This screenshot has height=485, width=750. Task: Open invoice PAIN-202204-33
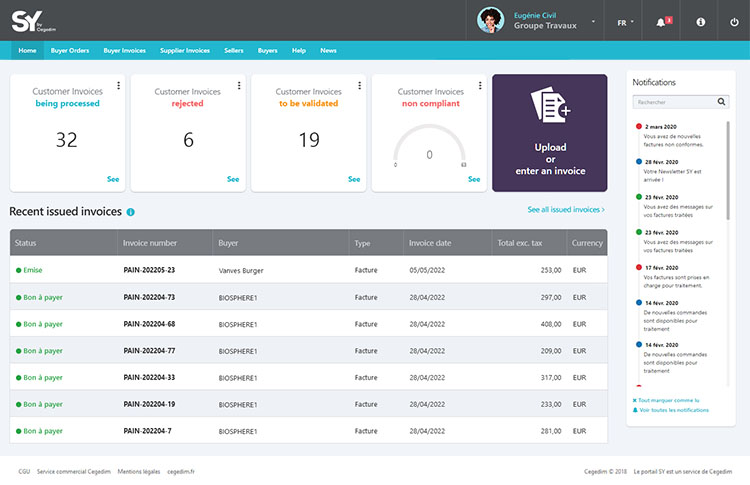[x=149, y=377]
